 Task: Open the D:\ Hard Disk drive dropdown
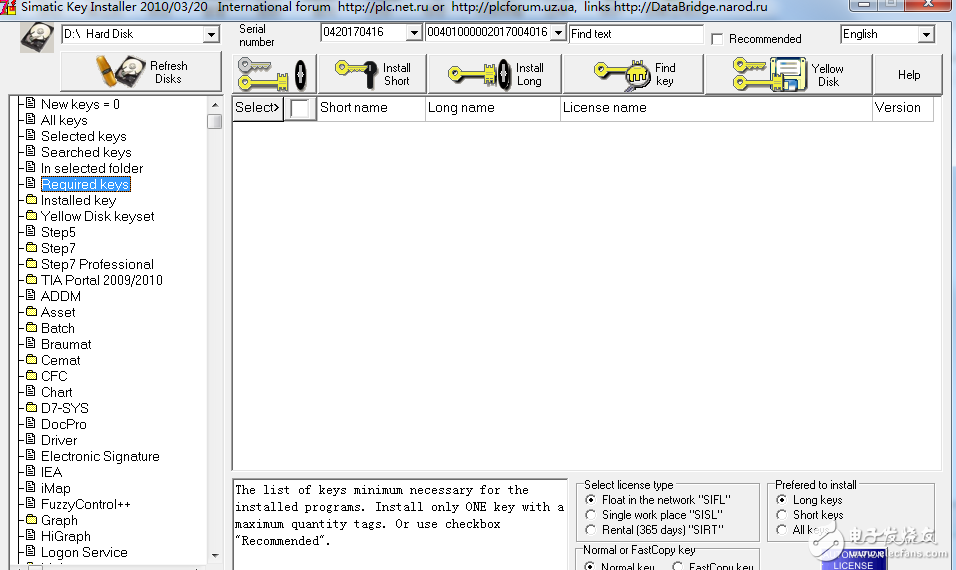click(x=210, y=35)
